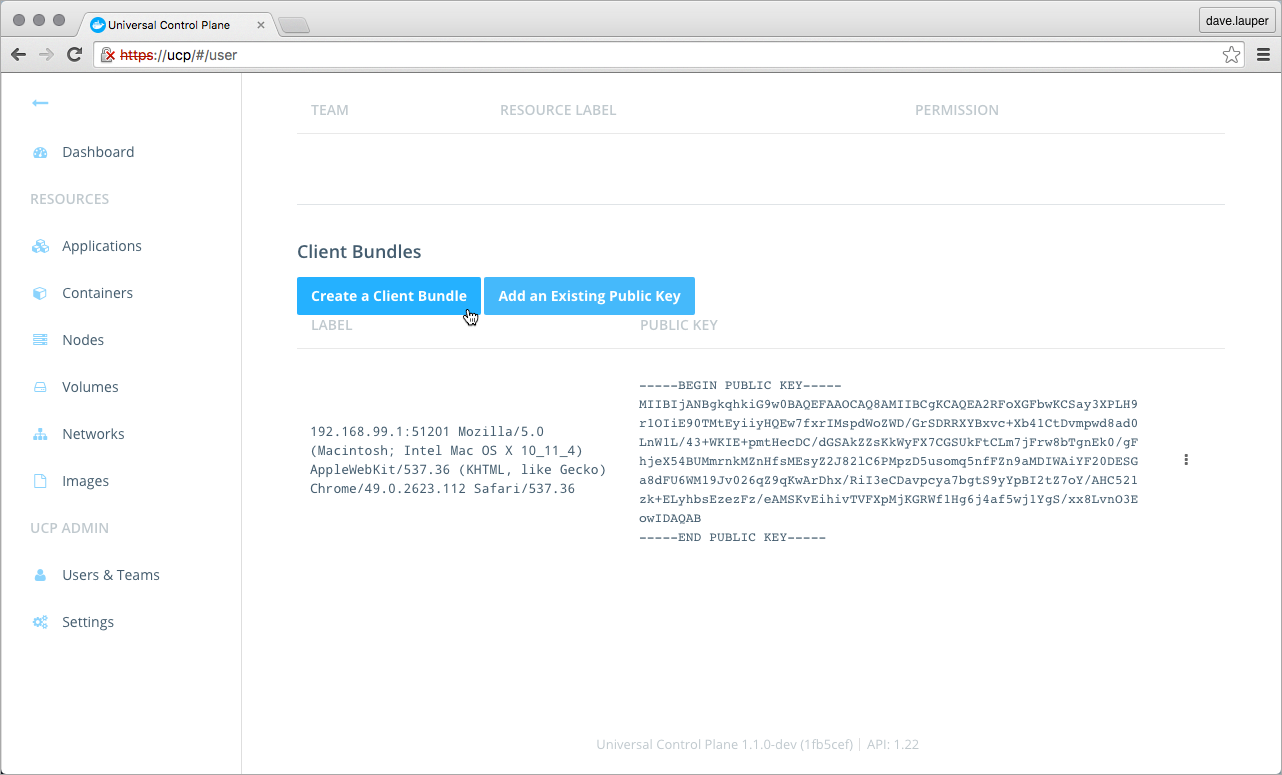Collapse sidebar with the back arrow
The height and width of the screenshot is (775, 1282).
[x=40, y=103]
